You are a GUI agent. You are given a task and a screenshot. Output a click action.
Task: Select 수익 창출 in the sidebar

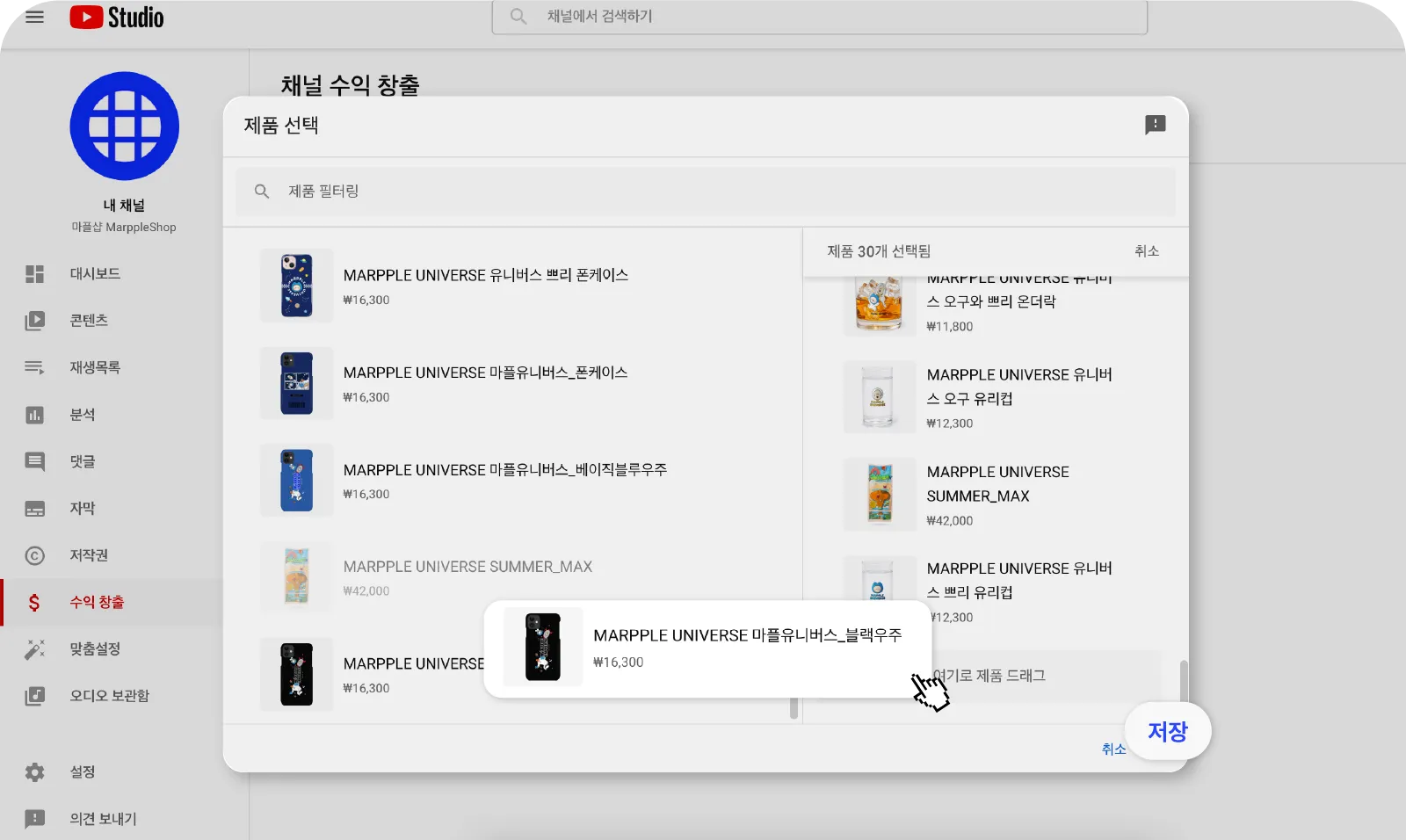pyautogui.click(x=97, y=602)
